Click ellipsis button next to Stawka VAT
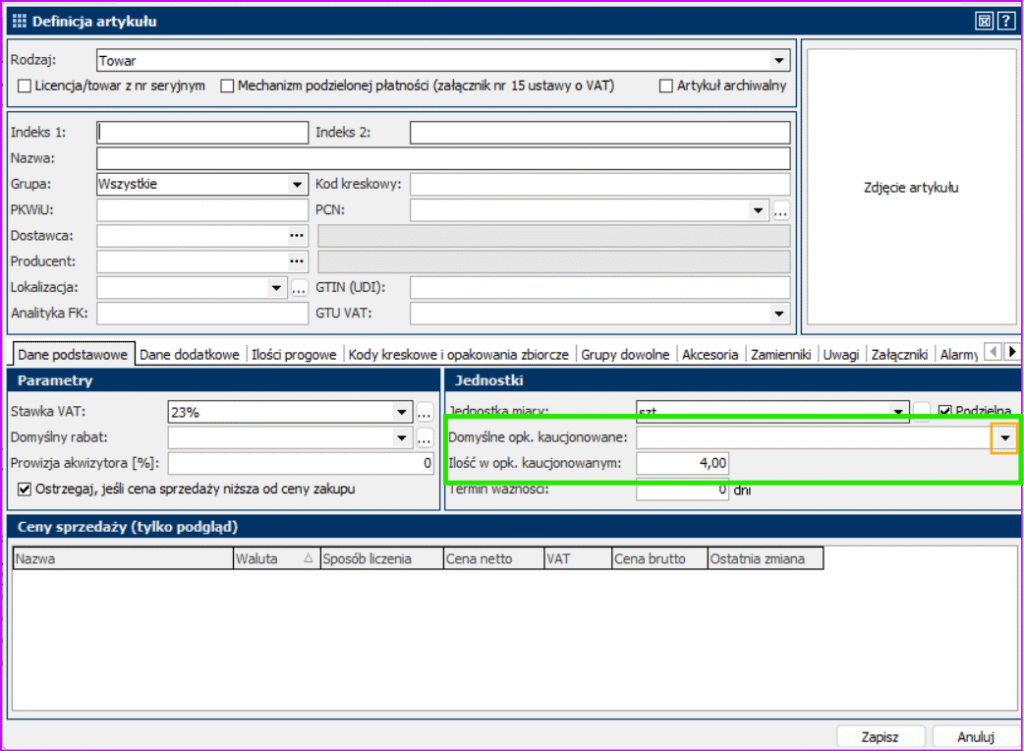The width and height of the screenshot is (1024, 751). [424, 412]
